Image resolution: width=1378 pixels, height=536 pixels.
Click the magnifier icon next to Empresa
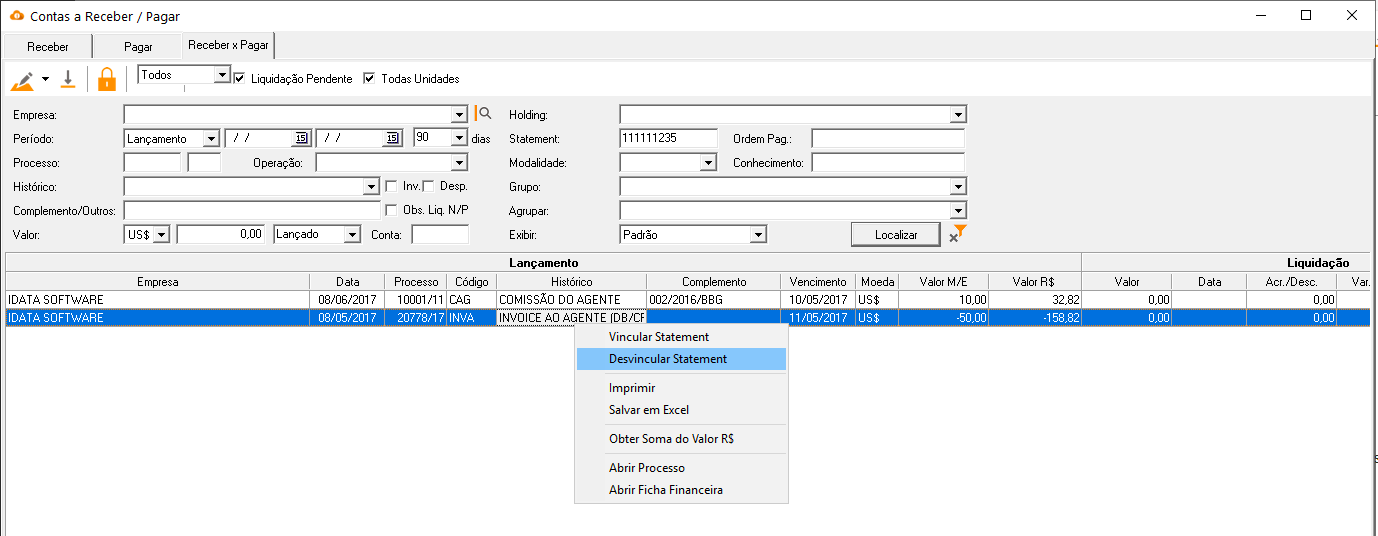tap(484, 114)
